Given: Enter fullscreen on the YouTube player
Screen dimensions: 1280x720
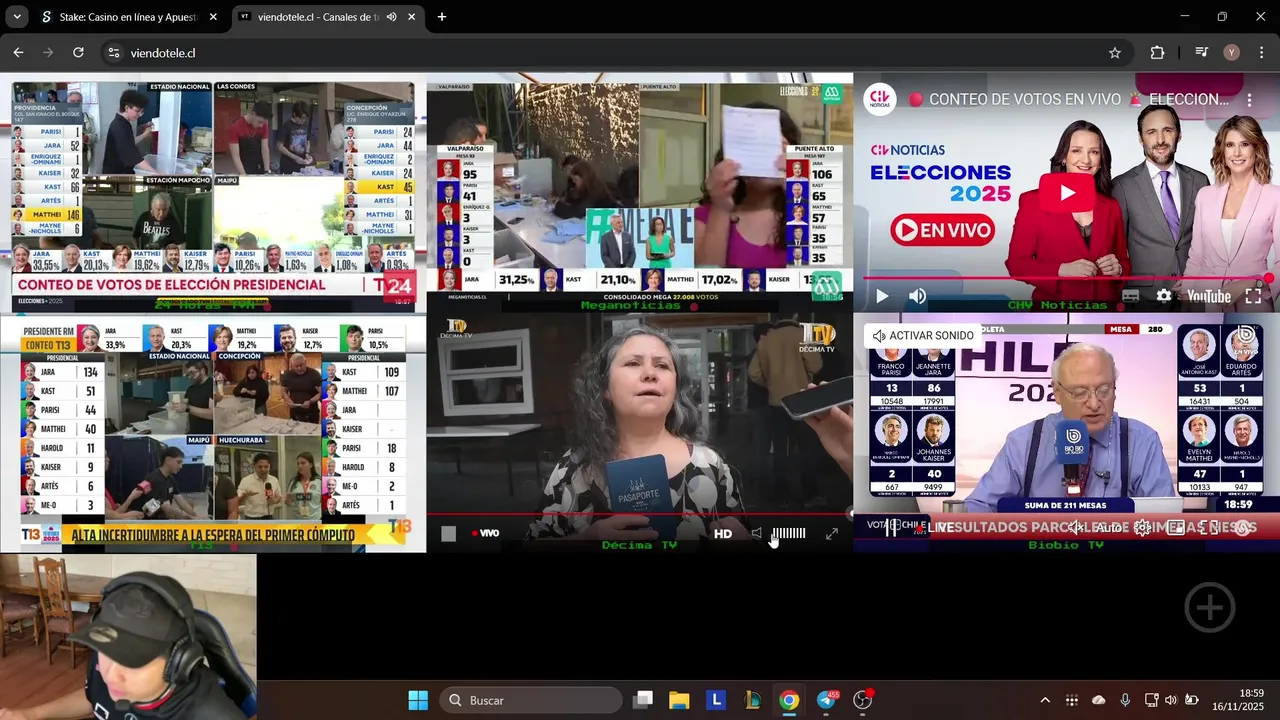Looking at the screenshot, I should pos(1253,296).
